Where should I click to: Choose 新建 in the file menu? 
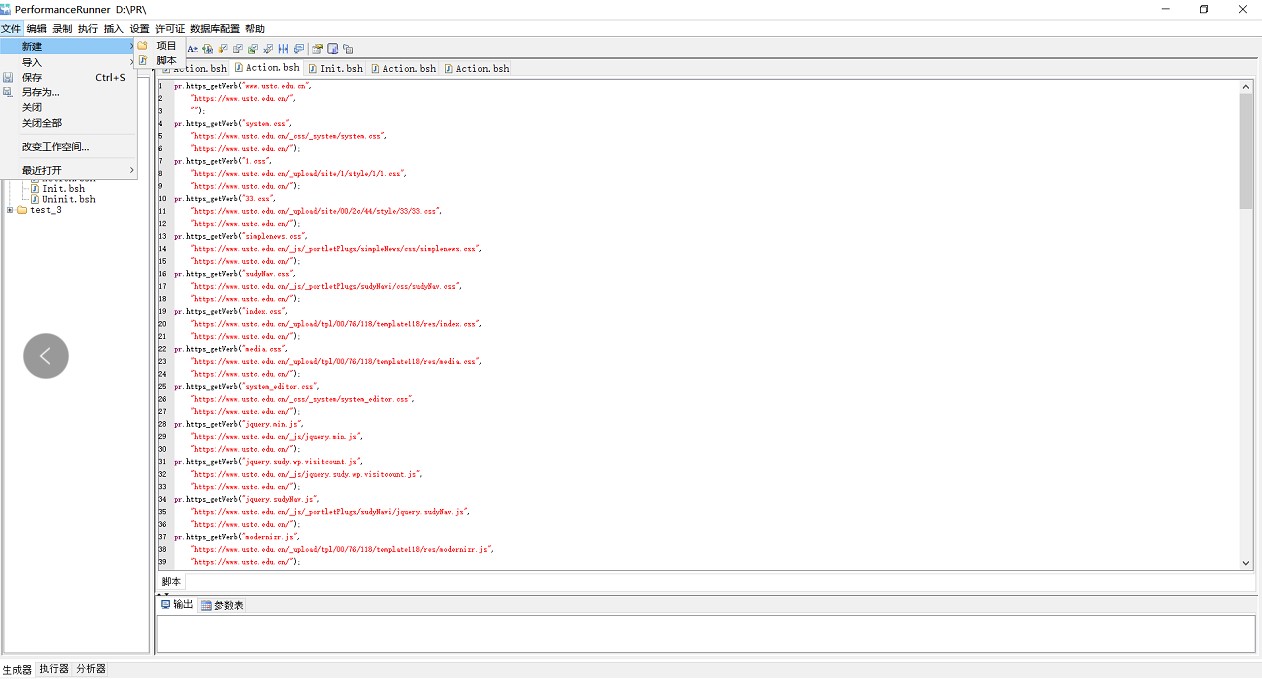(x=69, y=46)
